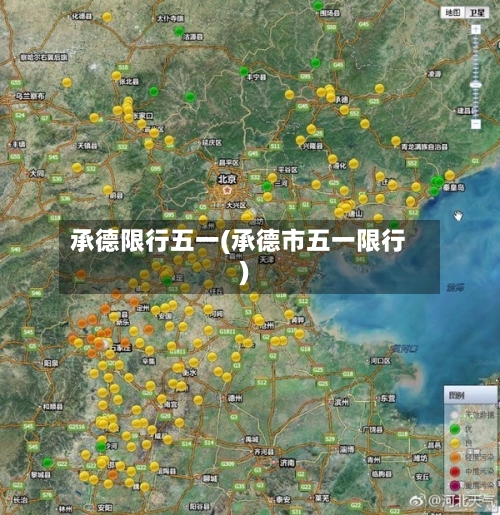Click the white 无效数据 legend dot
This screenshot has width=500, height=515.
455,415
